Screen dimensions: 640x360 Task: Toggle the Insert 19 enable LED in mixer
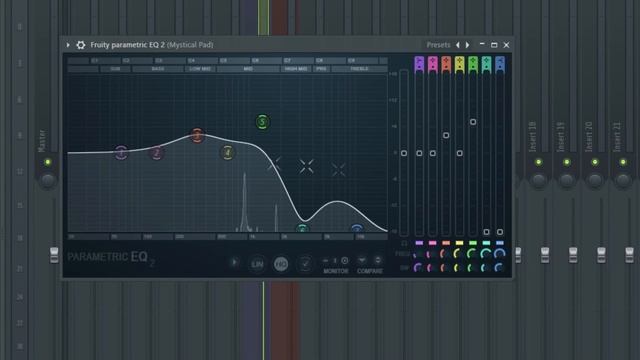[x=567, y=162]
